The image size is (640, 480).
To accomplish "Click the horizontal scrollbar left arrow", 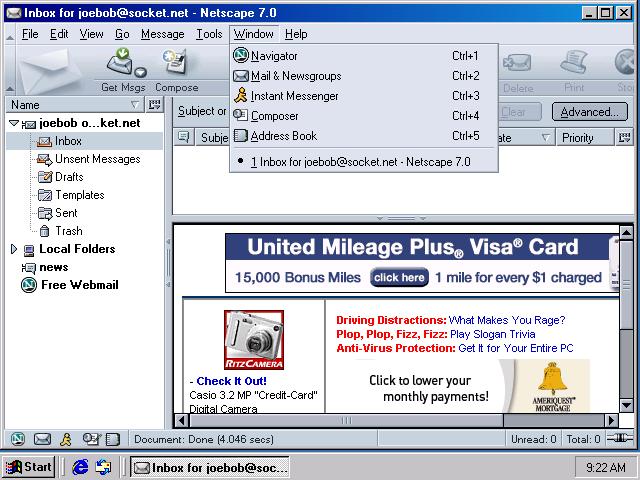I will (x=182, y=420).
